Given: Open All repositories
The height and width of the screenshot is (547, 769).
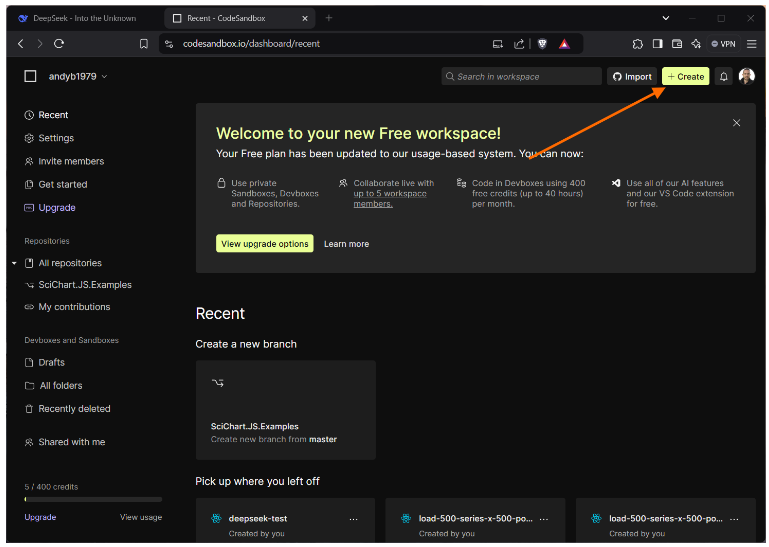Looking at the screenshot, I should tap(63, 263).
